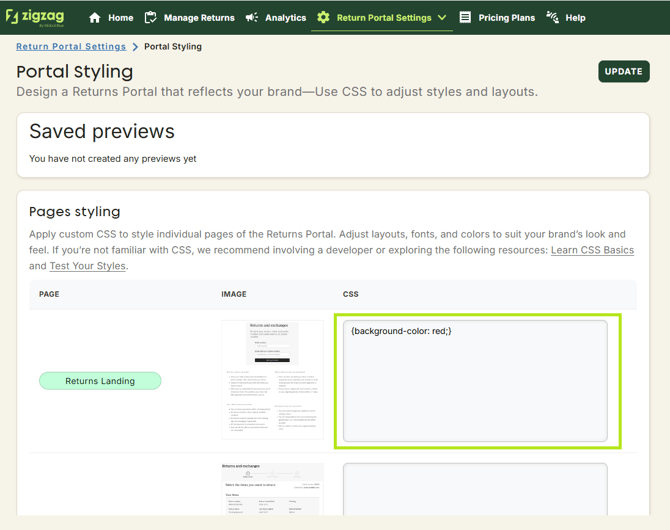Click the Manage Returns box icon
670x530 pixels.
click(x=151, y=18)
